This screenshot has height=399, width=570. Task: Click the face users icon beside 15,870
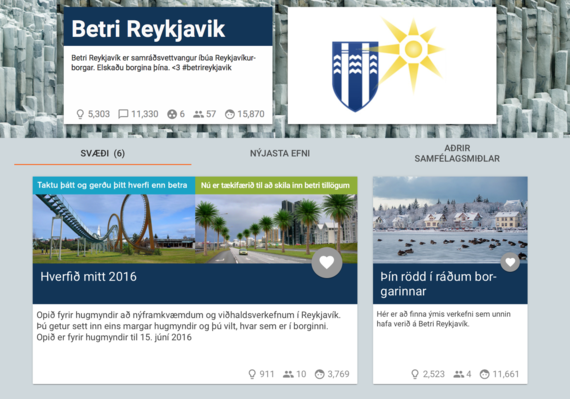pyautogui.click(x=230, y=114)
